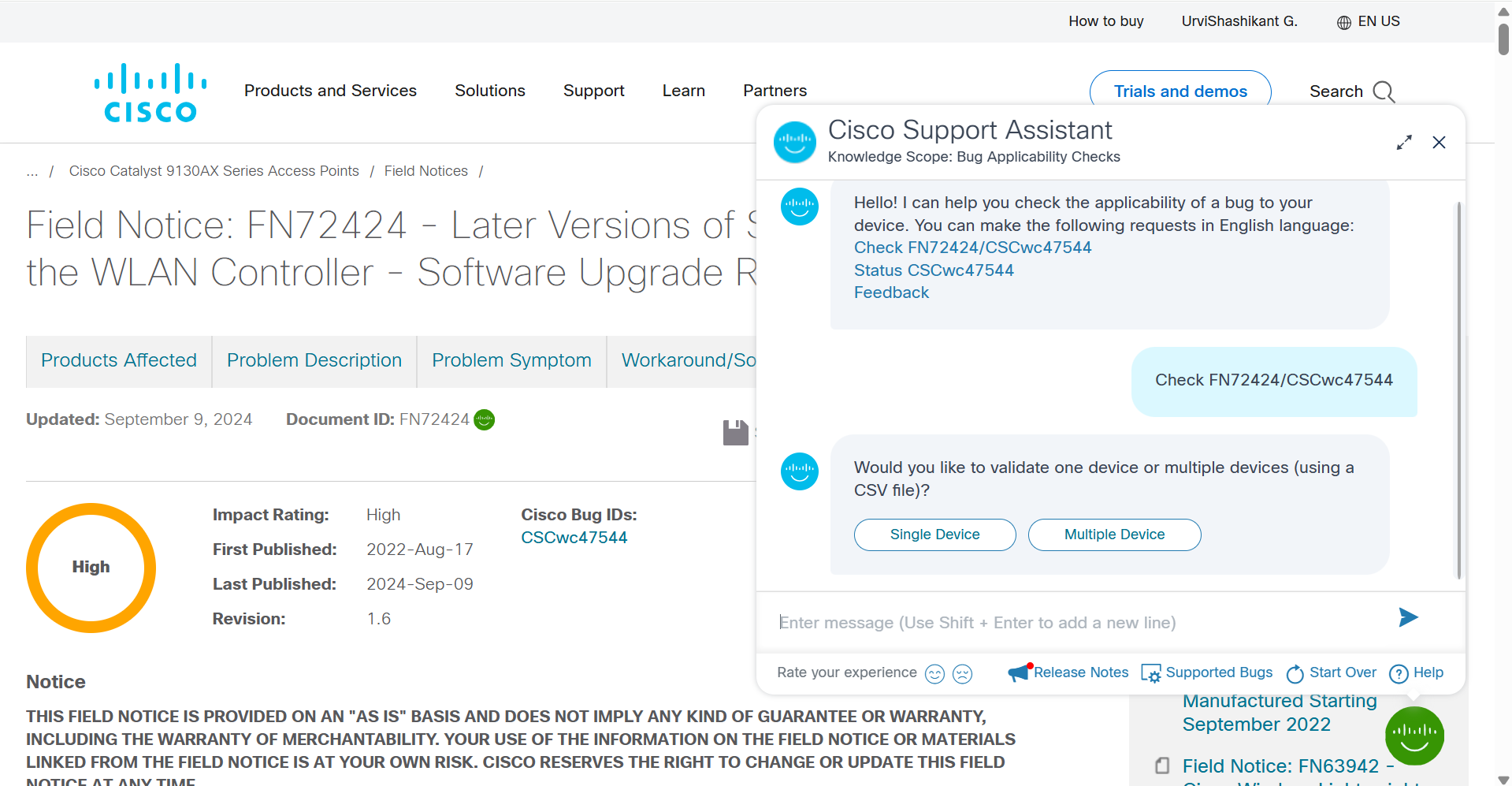Click the Supported Bugs text link
1512x786 pixels.
point(1219,672)
